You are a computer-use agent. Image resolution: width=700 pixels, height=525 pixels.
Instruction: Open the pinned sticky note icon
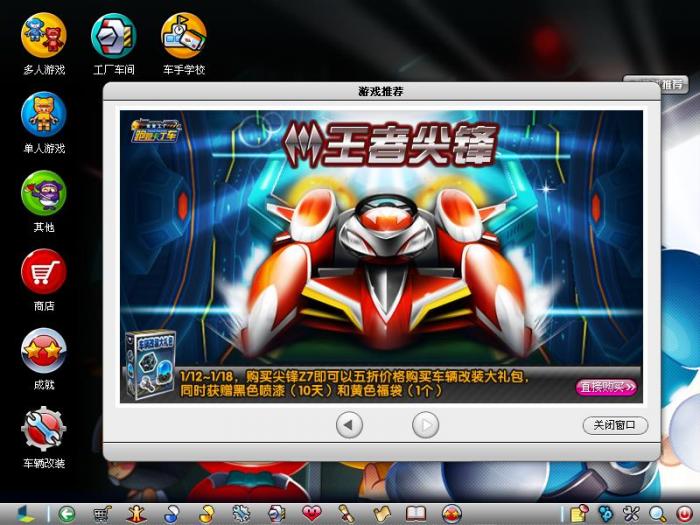tap(579, 514)
